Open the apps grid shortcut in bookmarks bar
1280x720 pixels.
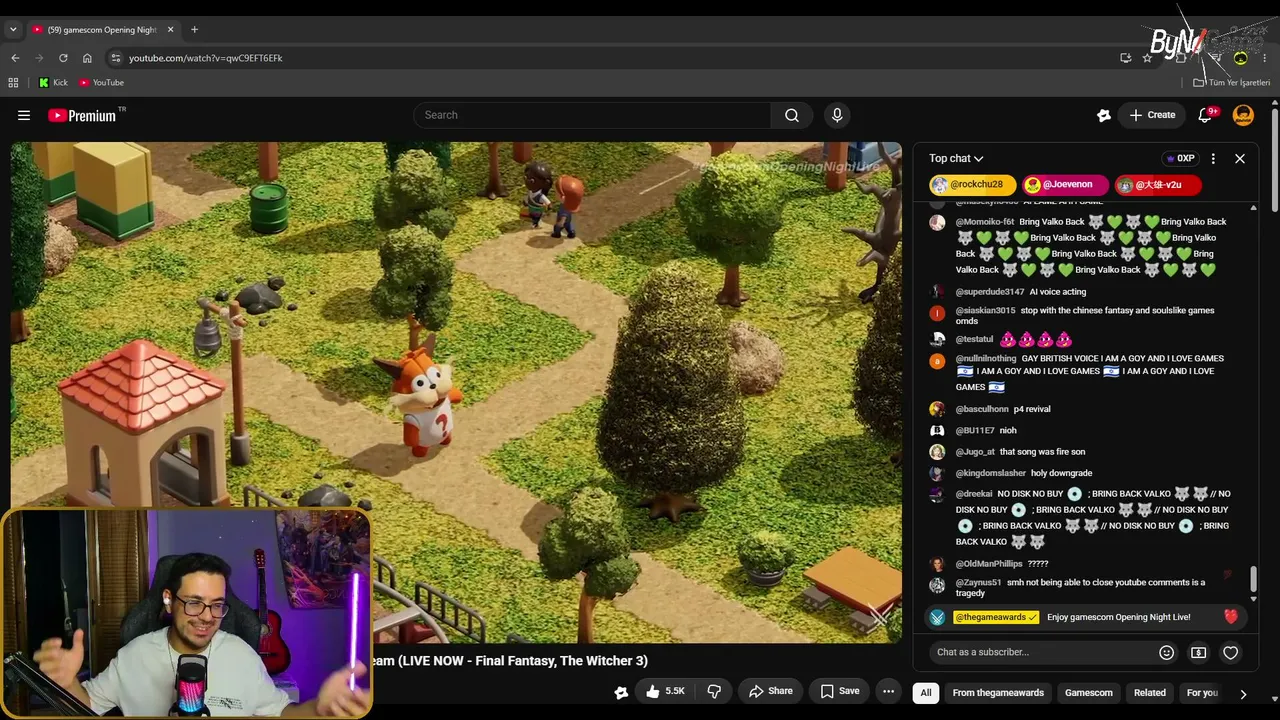pyautogui.click(x=13, y=82)
